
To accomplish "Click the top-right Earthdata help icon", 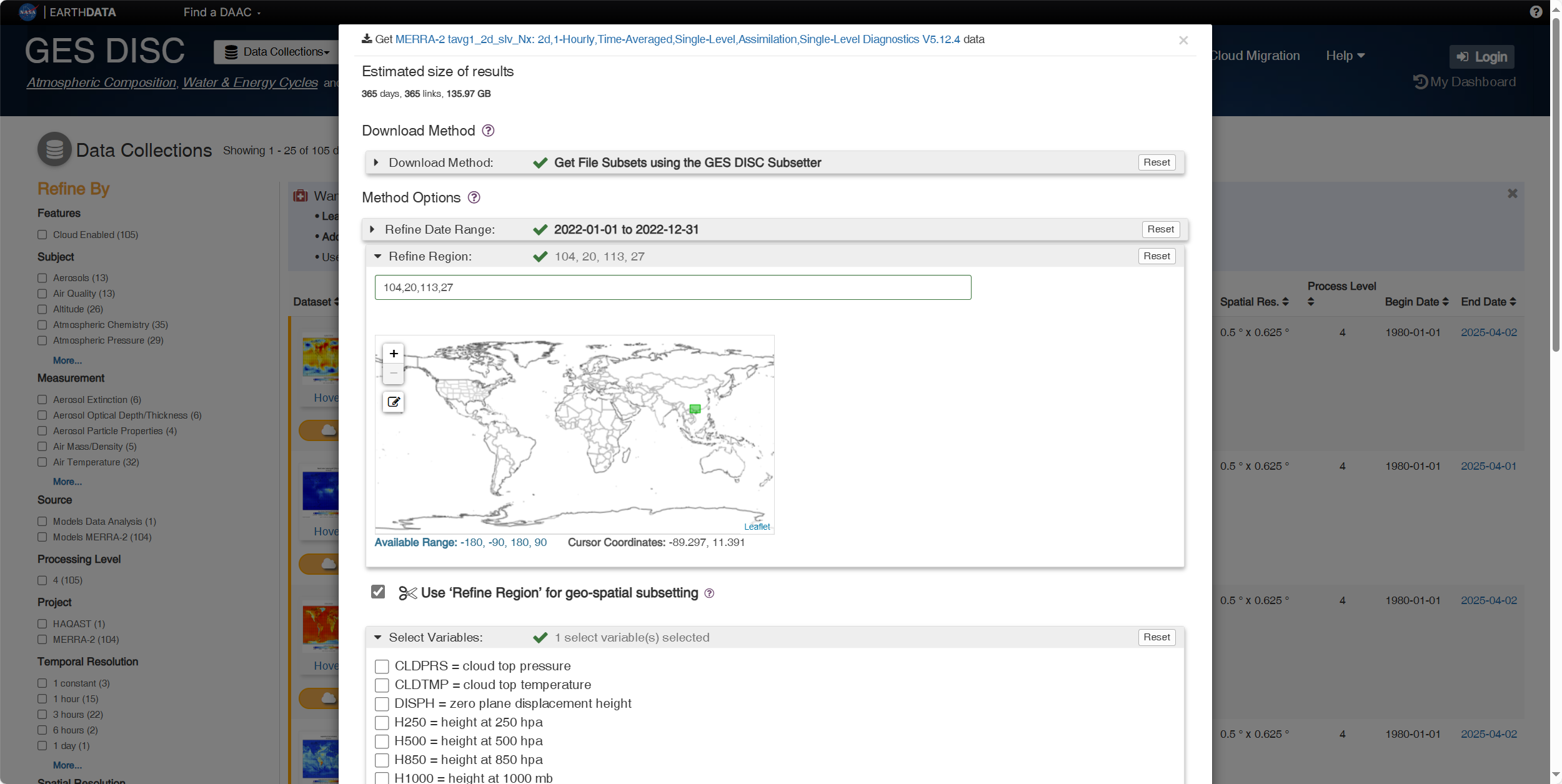I will [1536, 12].
